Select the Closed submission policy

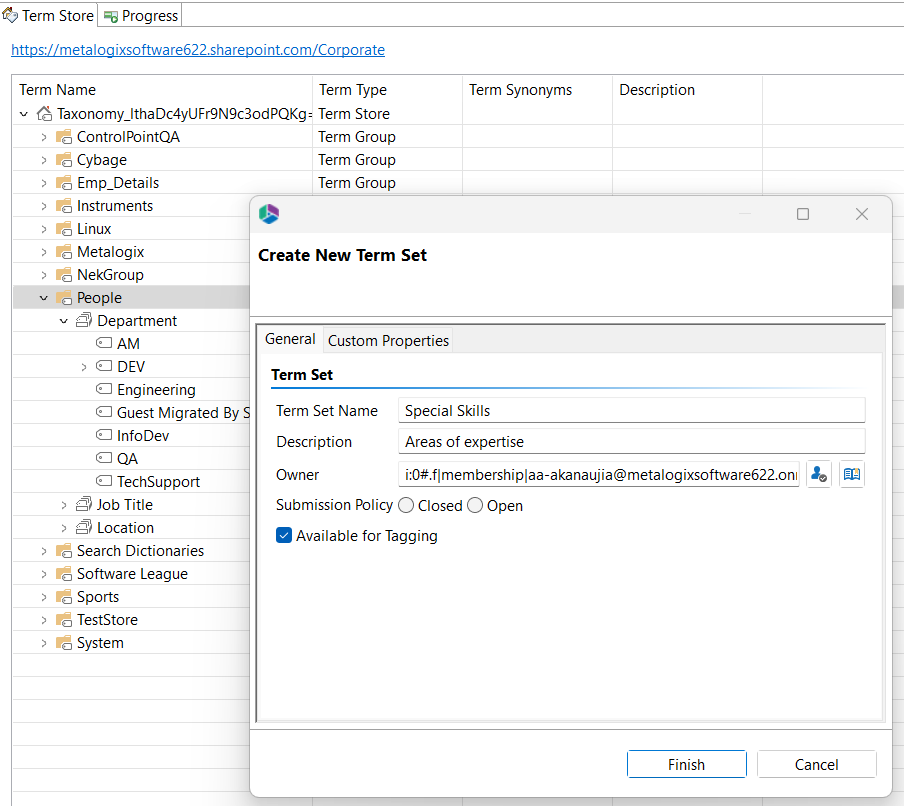coord(406,506)
